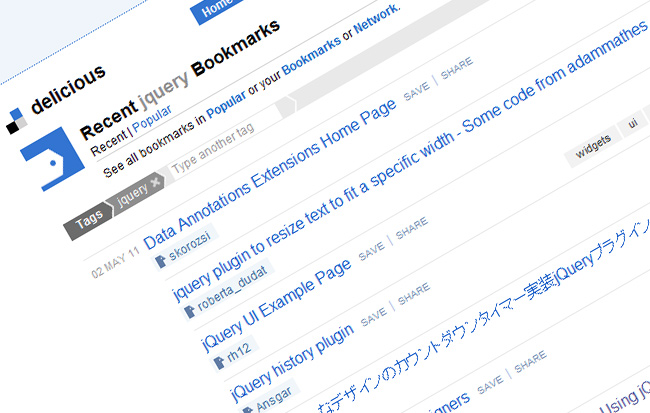Save the jQuery history plugin bookmark

pos(374,317)
